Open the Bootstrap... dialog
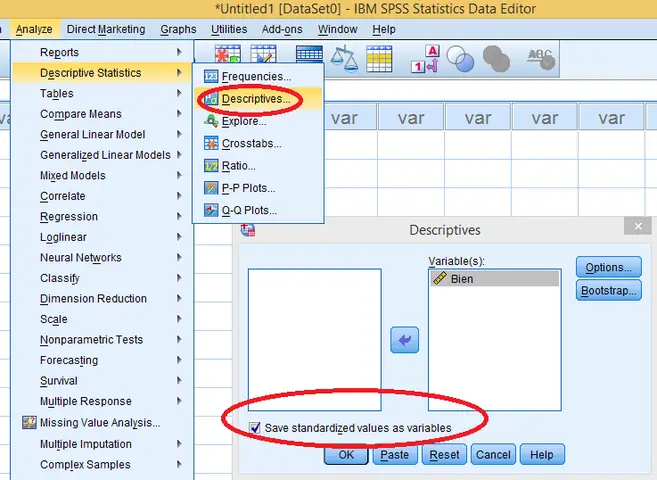 pyautogui.click(x=608, y=290)
